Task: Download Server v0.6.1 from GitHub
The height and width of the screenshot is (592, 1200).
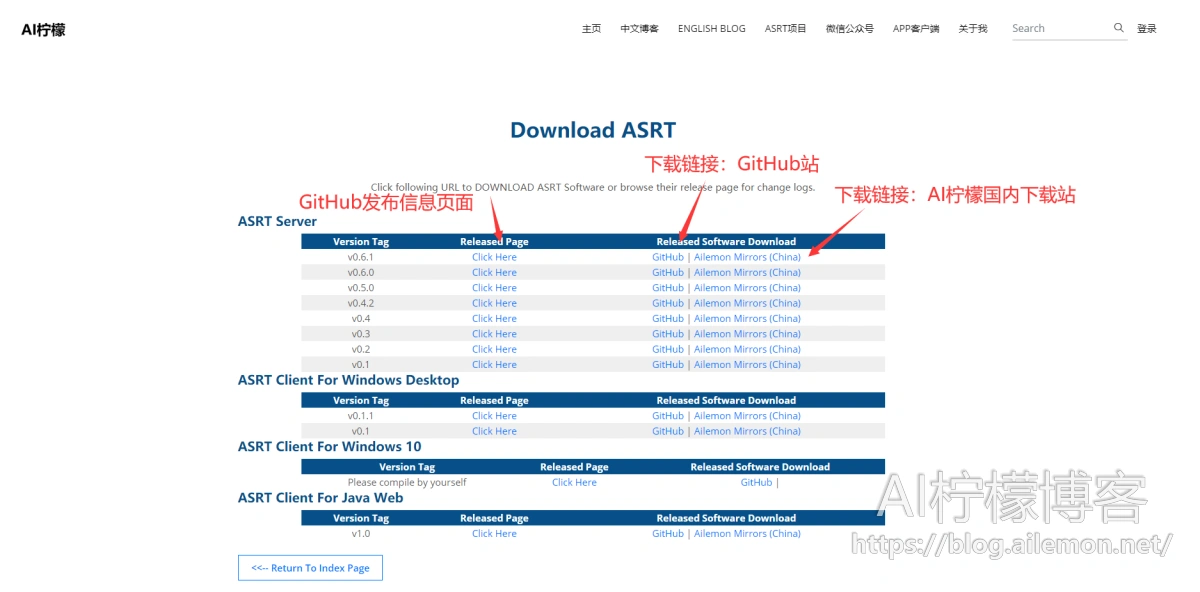Action: pos(668,257)
